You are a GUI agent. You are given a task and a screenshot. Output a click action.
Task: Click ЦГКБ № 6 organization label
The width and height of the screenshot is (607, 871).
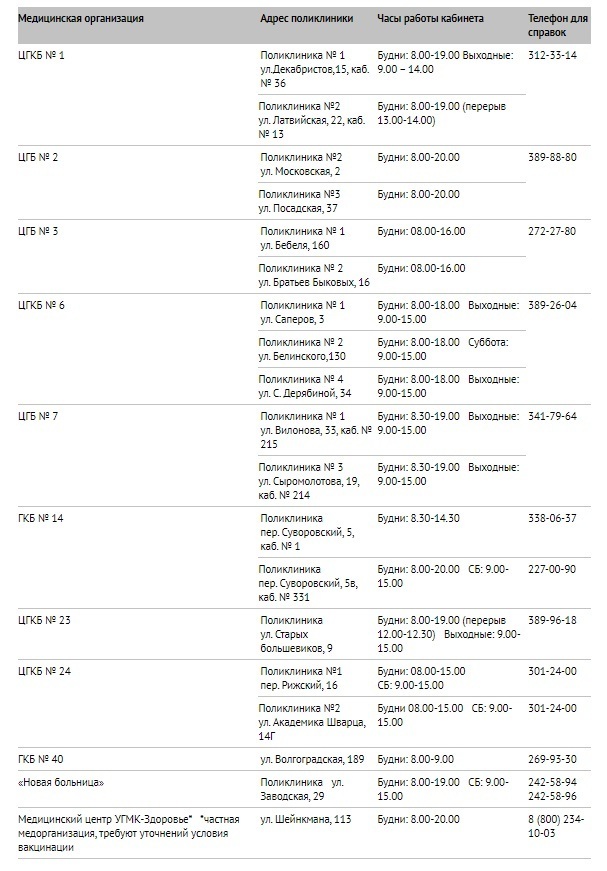coord(41,305)
